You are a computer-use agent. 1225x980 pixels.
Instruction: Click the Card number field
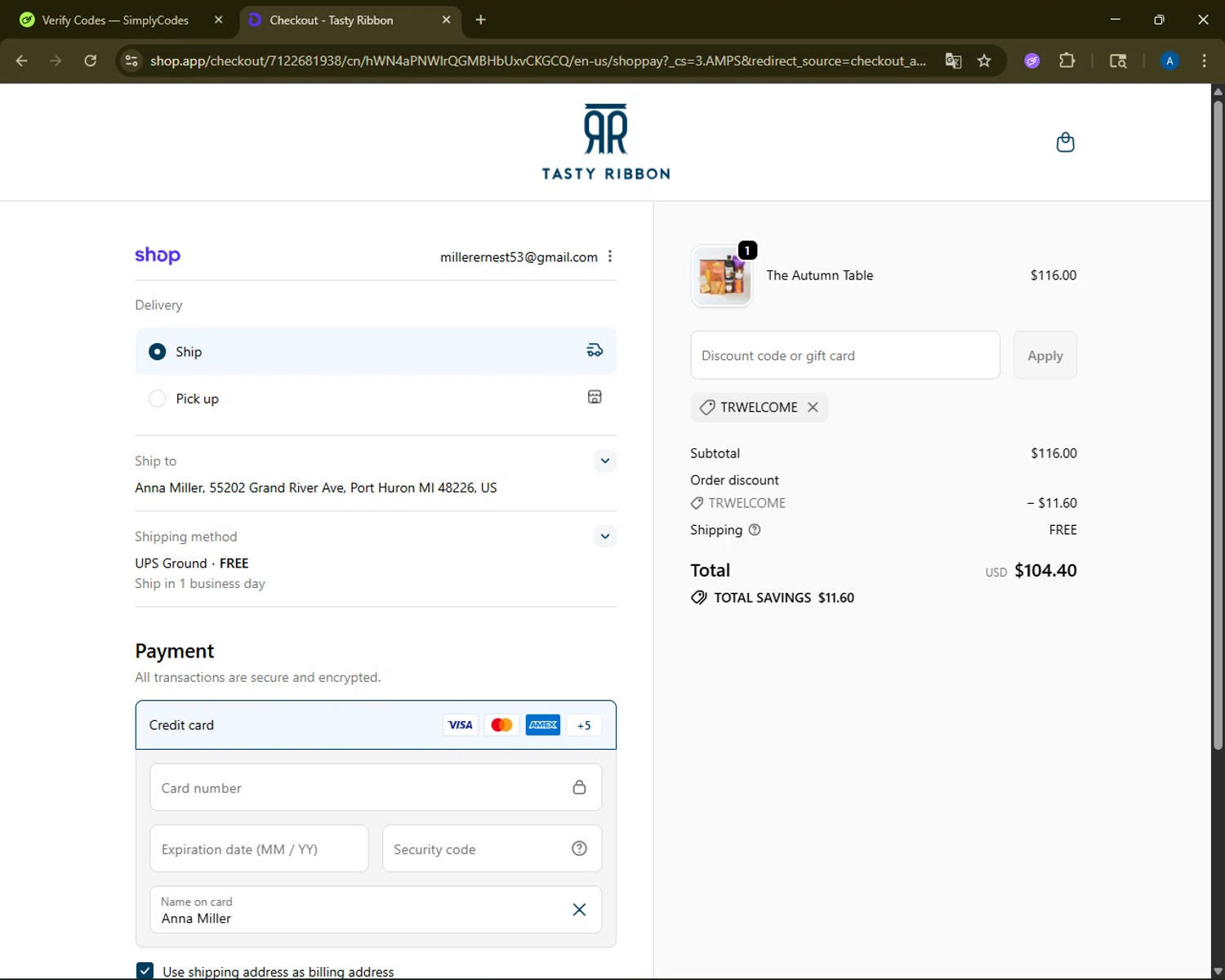point(376,787)
